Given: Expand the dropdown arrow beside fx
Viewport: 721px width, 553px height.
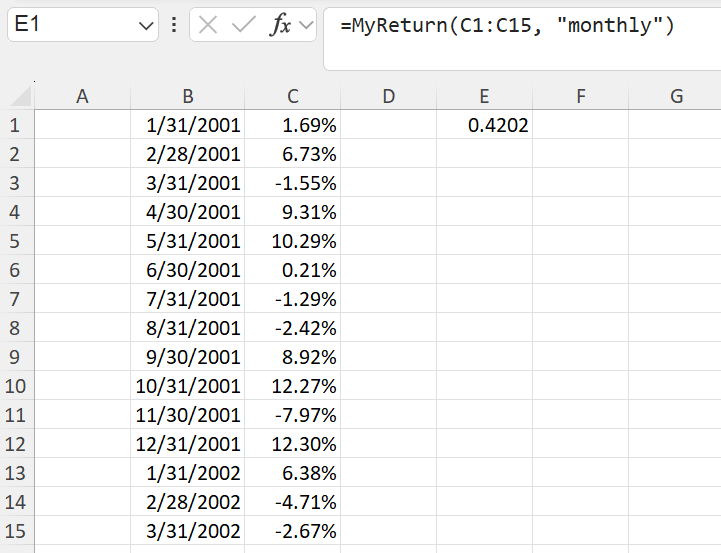Looking at the screenshot, I should pos(305,26).
